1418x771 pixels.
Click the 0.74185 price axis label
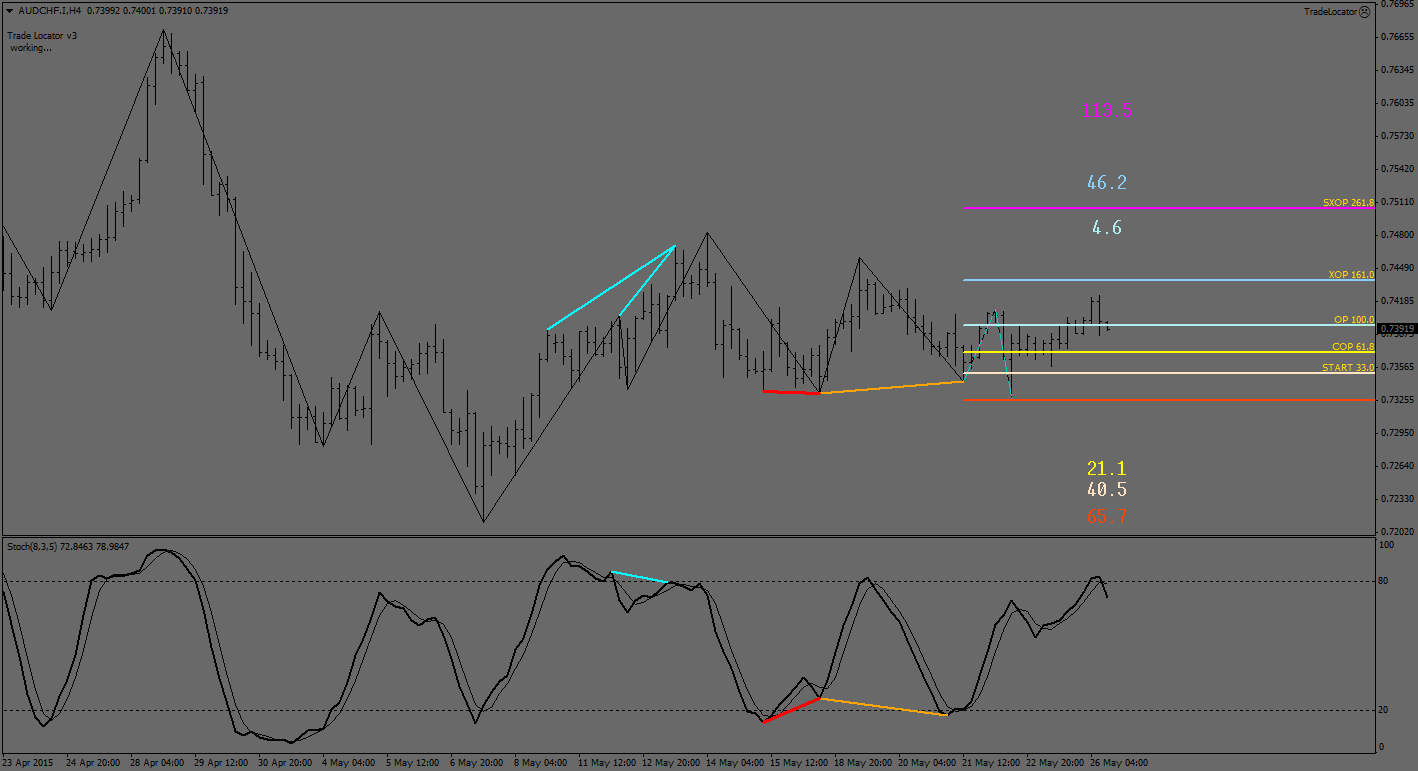(1396, 301)
